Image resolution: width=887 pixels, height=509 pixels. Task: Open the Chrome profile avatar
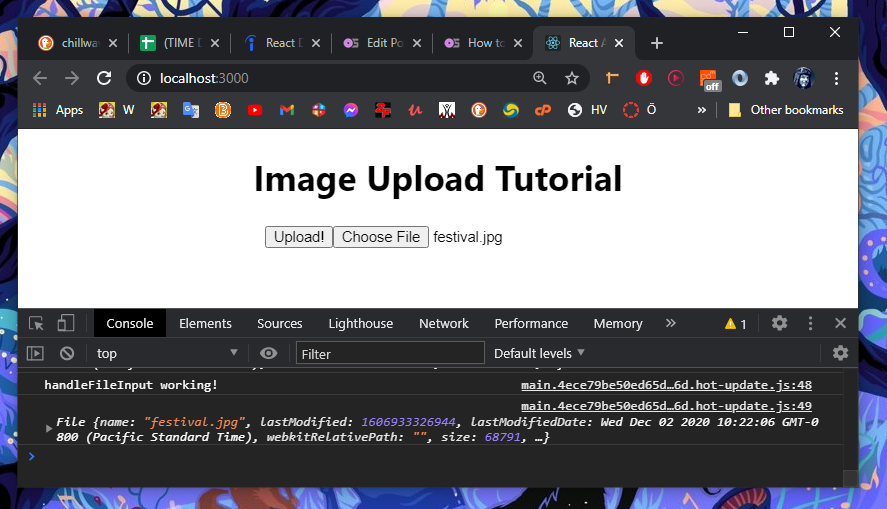click(x=804, y=78)
